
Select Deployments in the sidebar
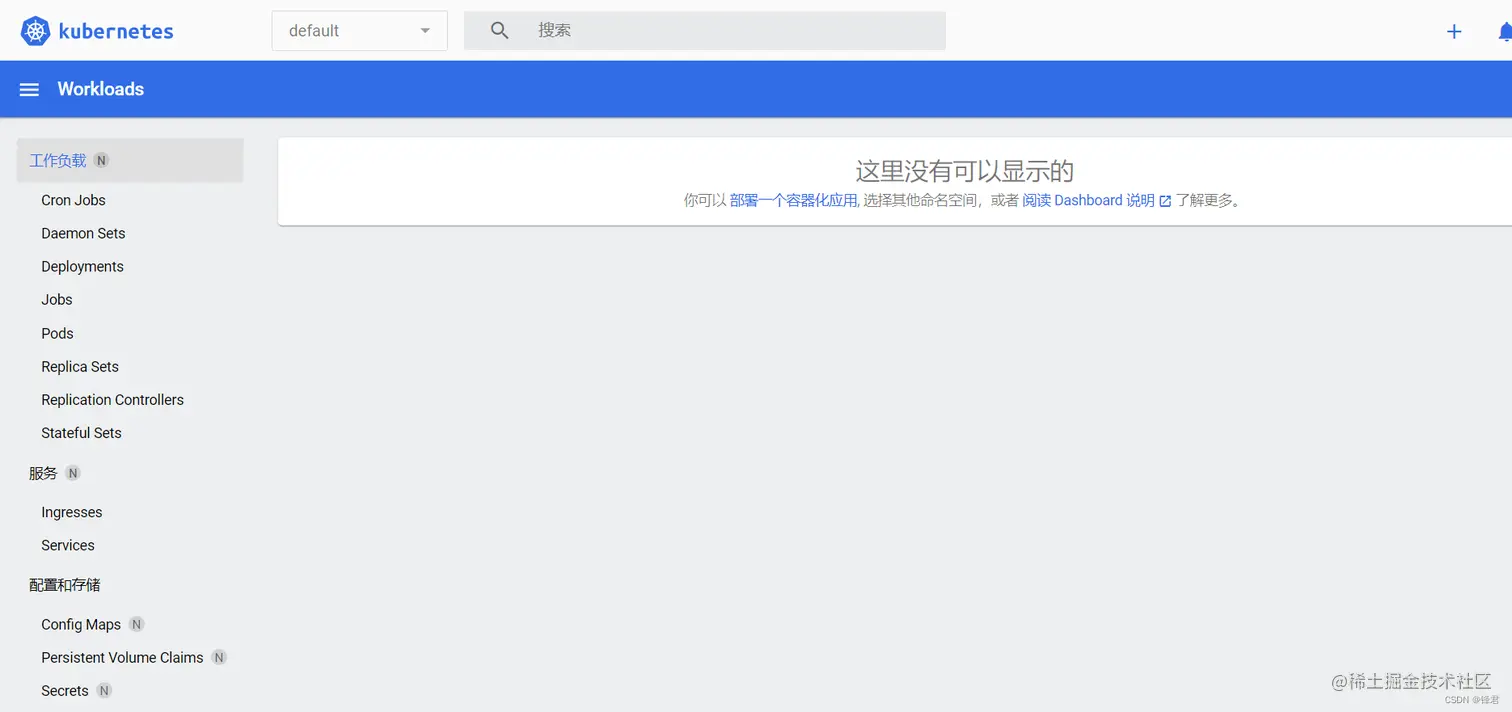click(x=82, y=266)
